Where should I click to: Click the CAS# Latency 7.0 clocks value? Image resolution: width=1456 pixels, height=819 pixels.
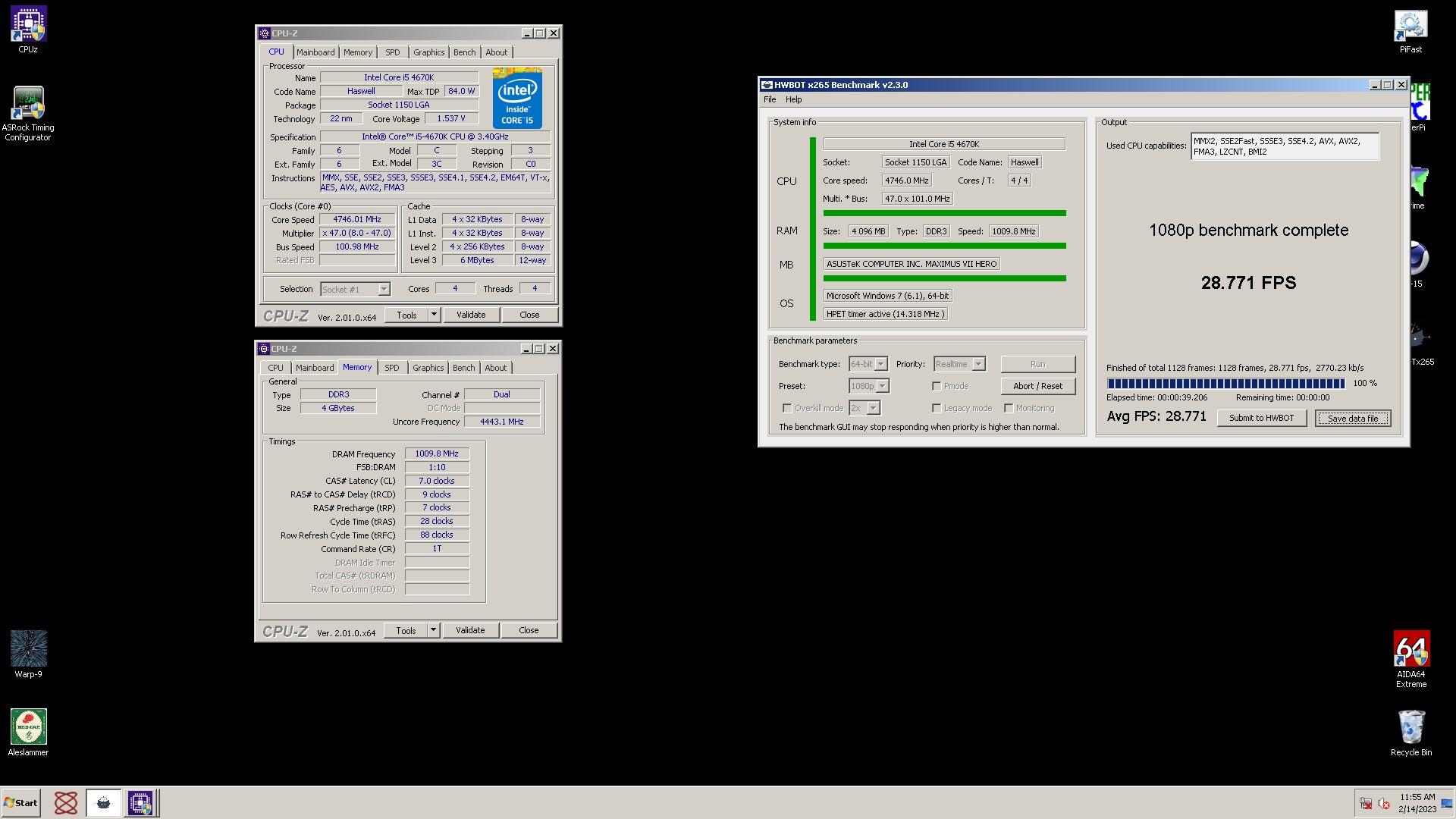437,481
